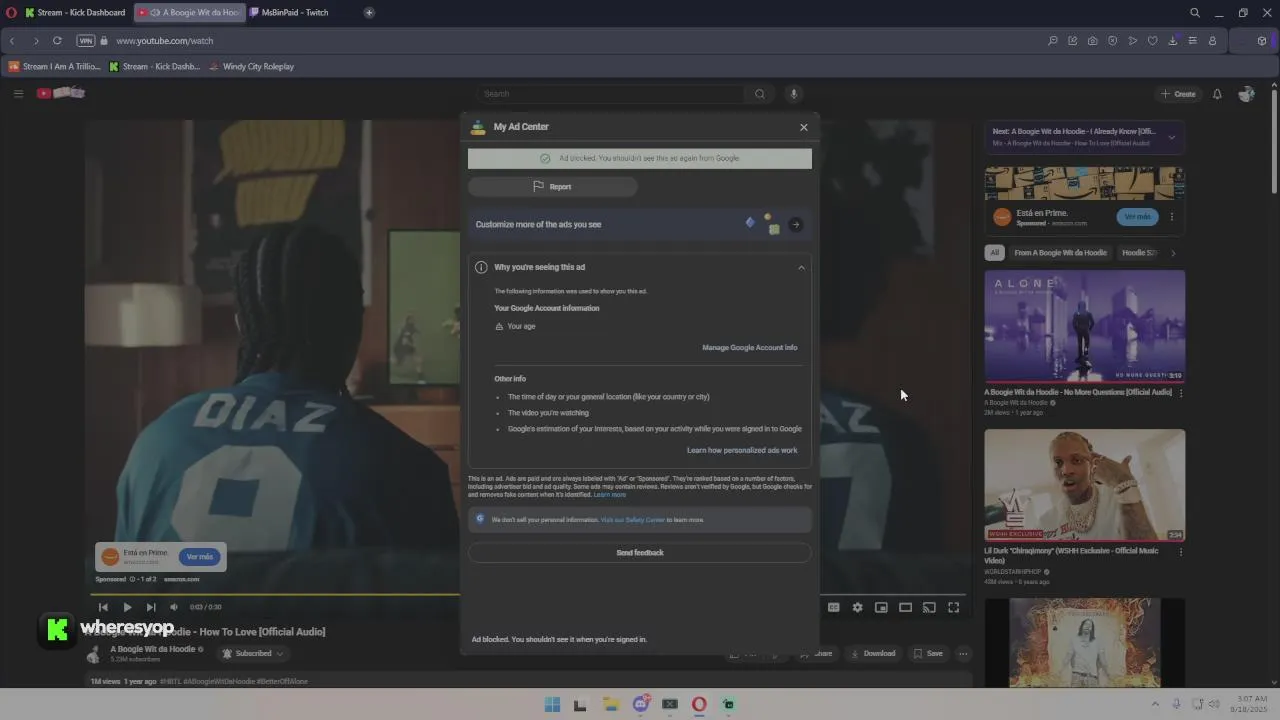
Task: Enable miniplayer mode
Action: [881, 607]
